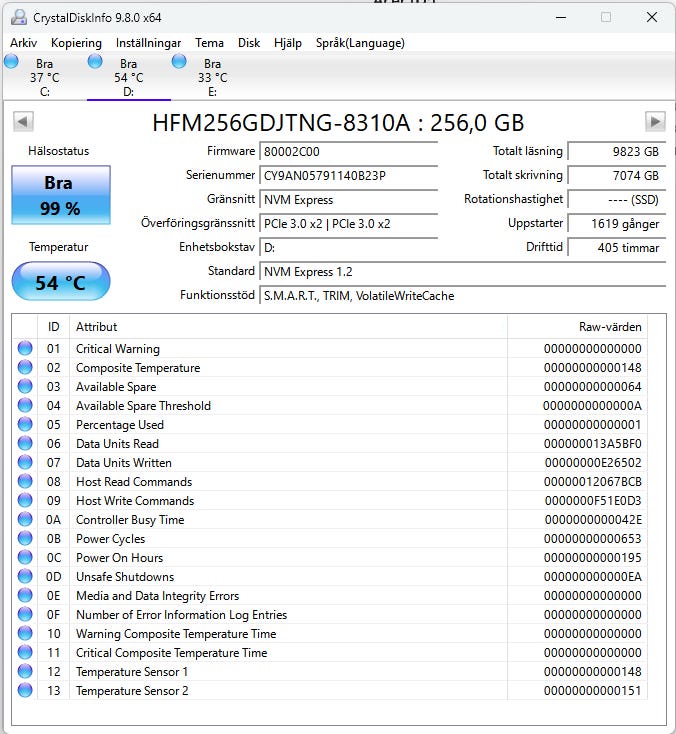Screen dimensions: 676x734
Task: Open the Arkiv menu
Action: coord(24,43)
